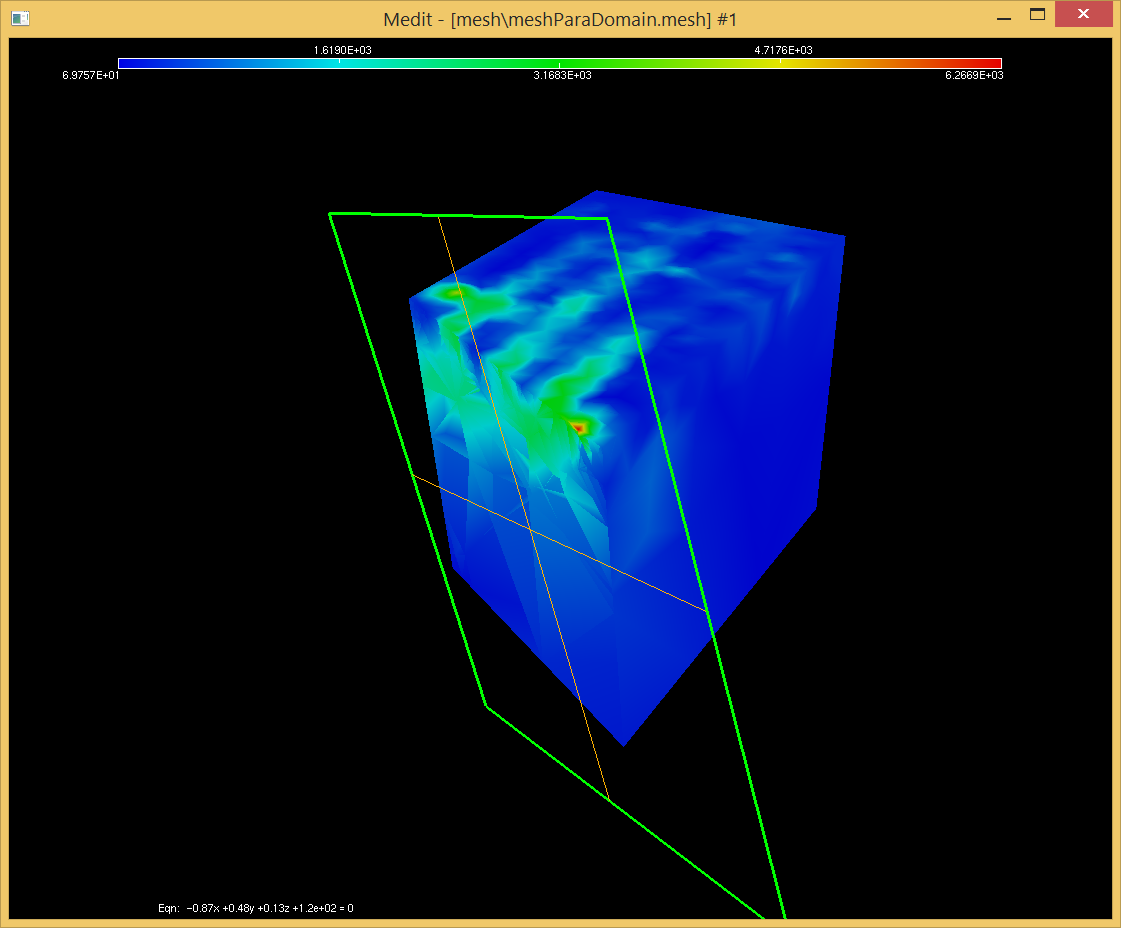Click the 4.7176E+03 scale label

point(783,50)
